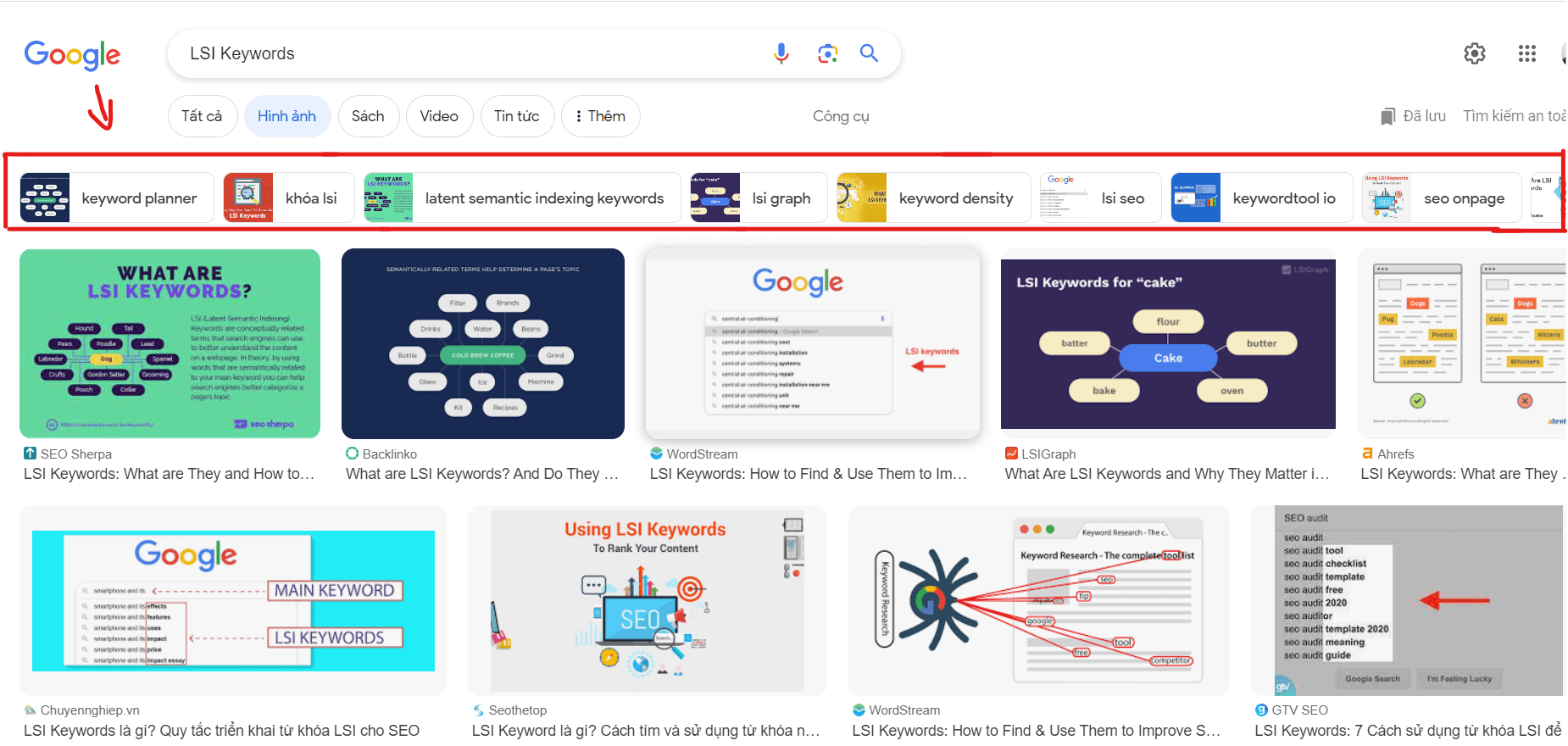This screenshot has height=746, width=1568.
Task: Select the Tin tức tab
Action: click(x=516, y=116)
